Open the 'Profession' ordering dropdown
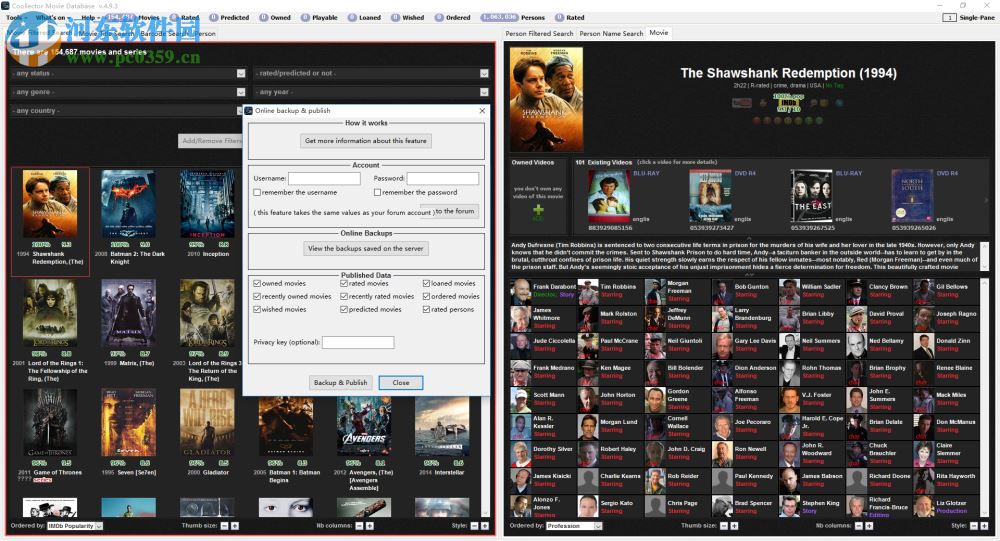 point(574,526)
